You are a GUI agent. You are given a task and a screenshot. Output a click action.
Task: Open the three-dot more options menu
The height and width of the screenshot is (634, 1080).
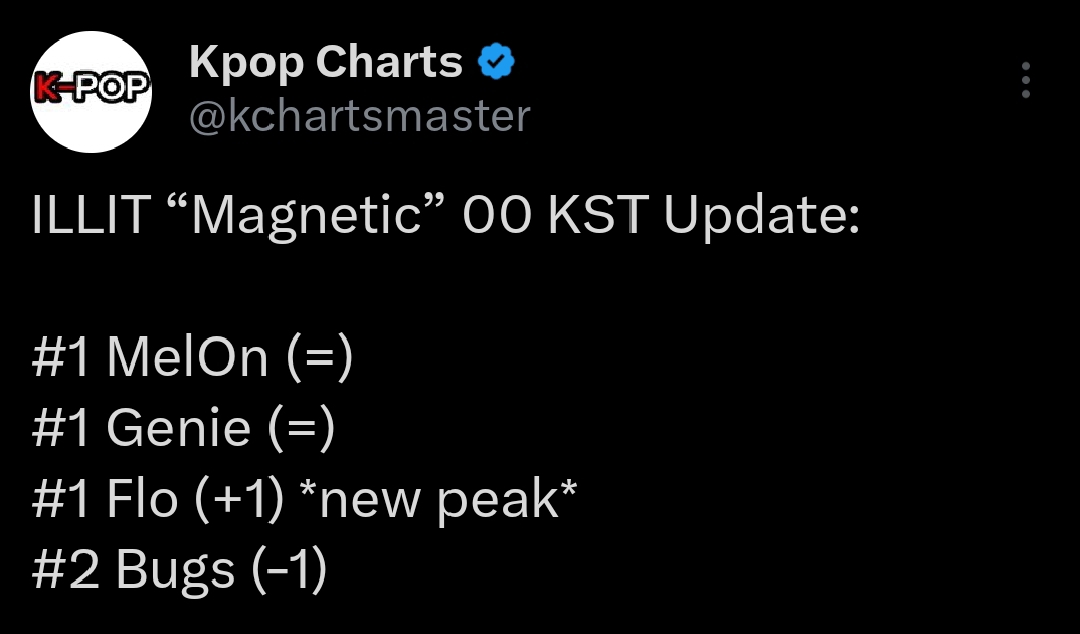tap(1026, 80)
